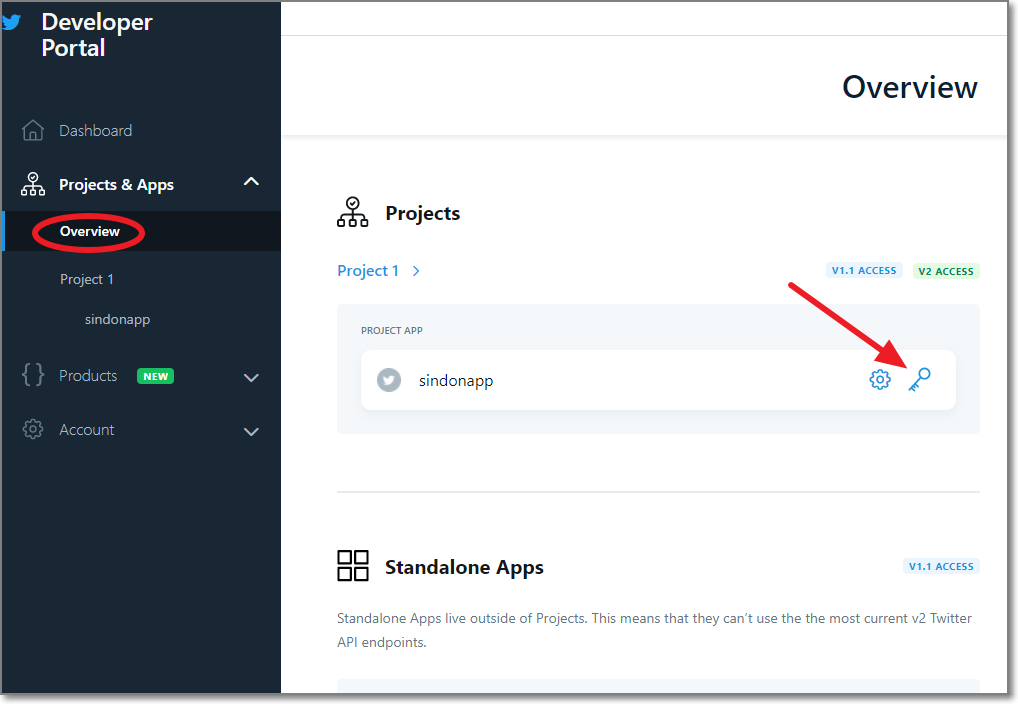Click the Overview page heading

(910, 87)
